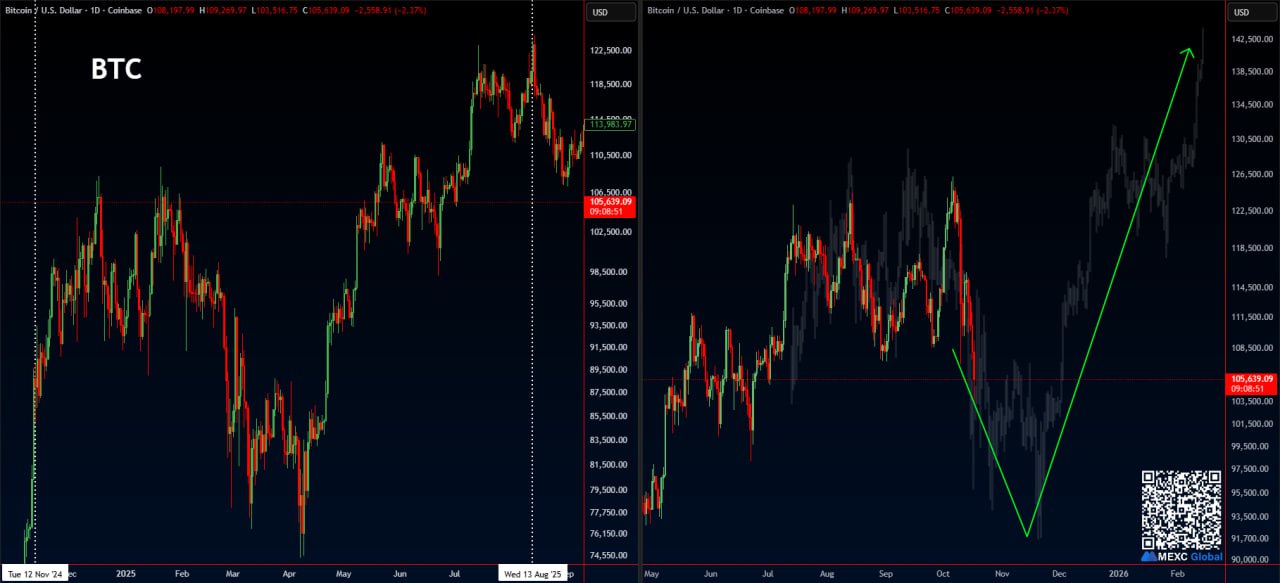Select the green 113,983.97 price label

(611, 123)
